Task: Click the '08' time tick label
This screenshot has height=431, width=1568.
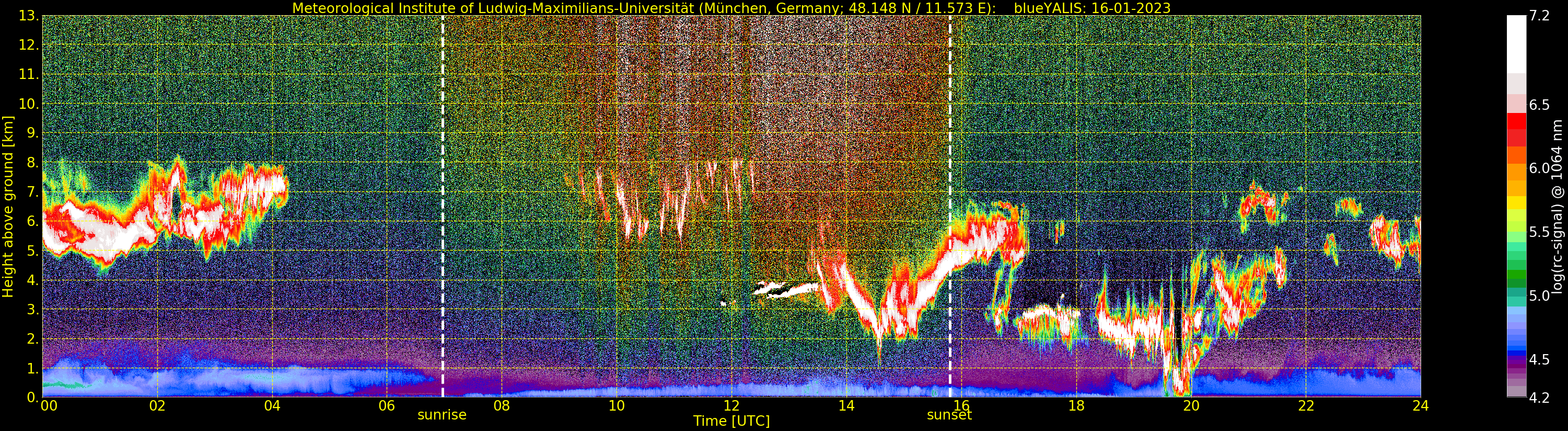Action: coord(502,406)
